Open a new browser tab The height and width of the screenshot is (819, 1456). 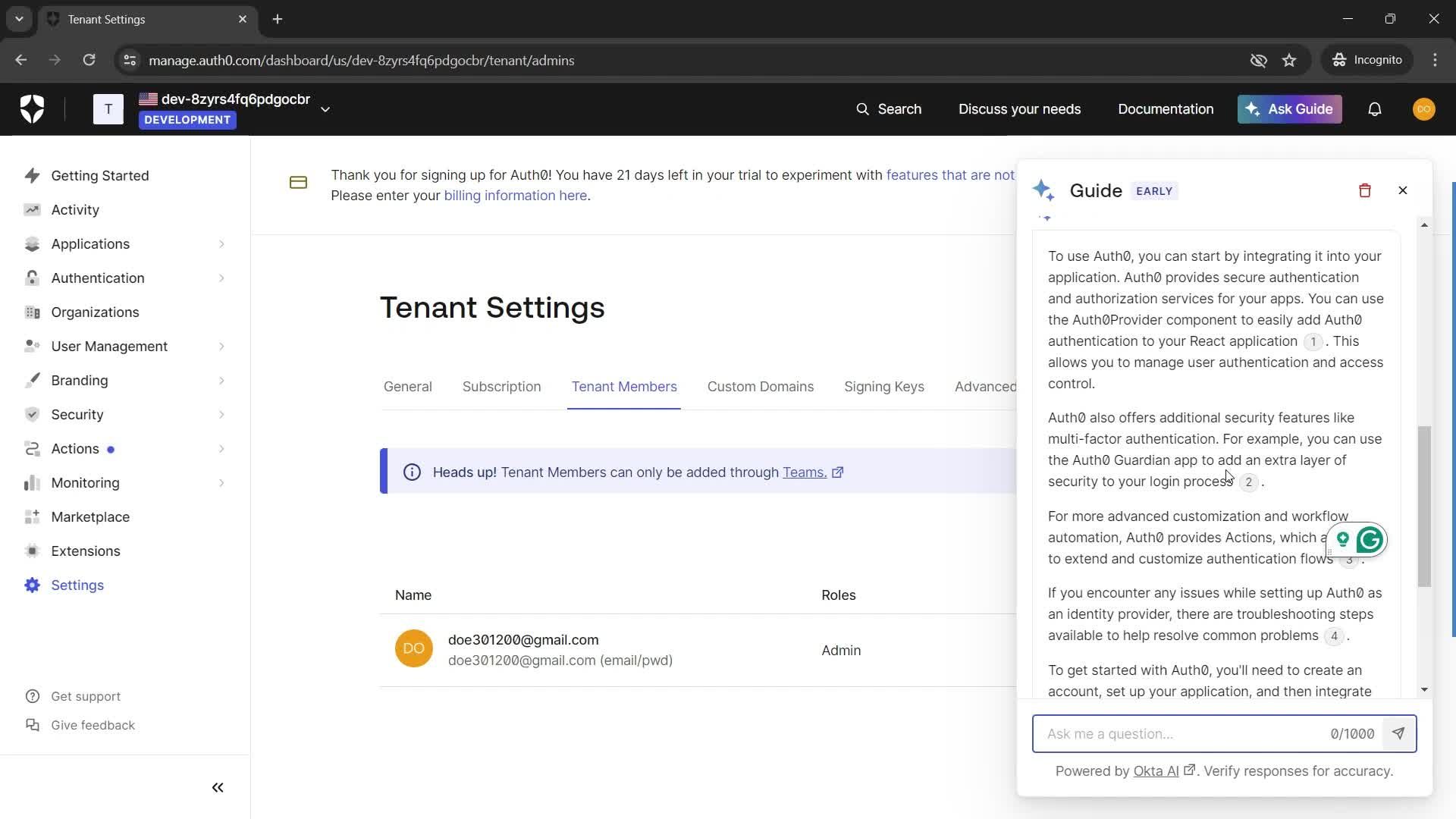pos(278,19)
